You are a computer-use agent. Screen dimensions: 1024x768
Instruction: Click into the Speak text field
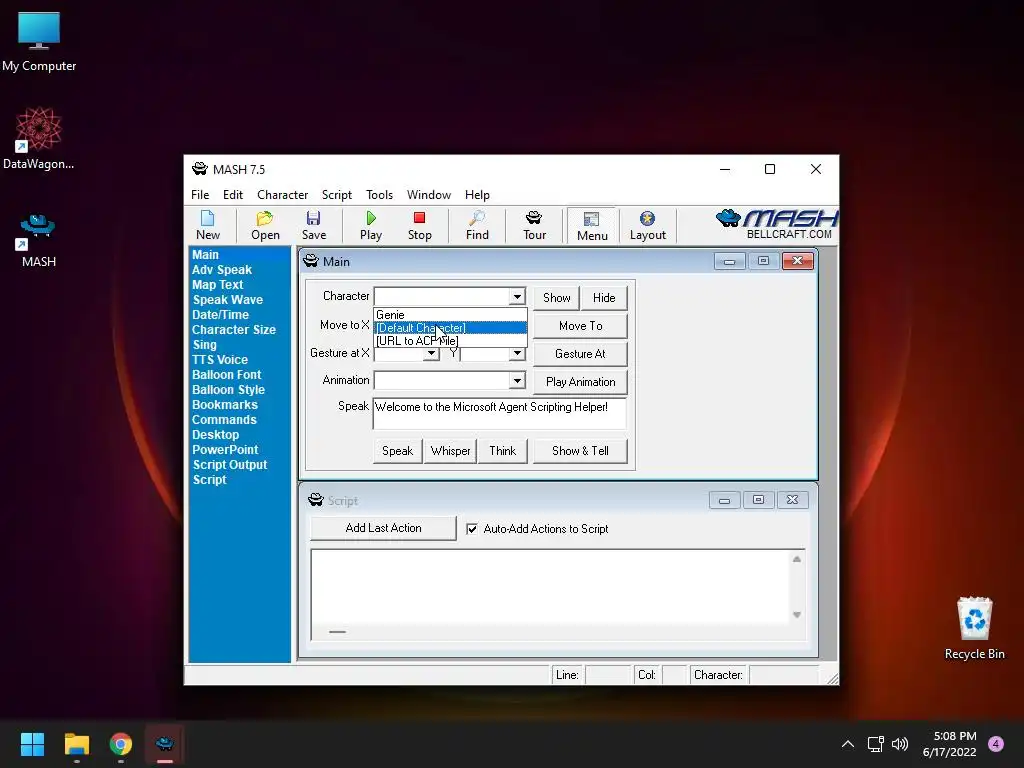(500, 413)
